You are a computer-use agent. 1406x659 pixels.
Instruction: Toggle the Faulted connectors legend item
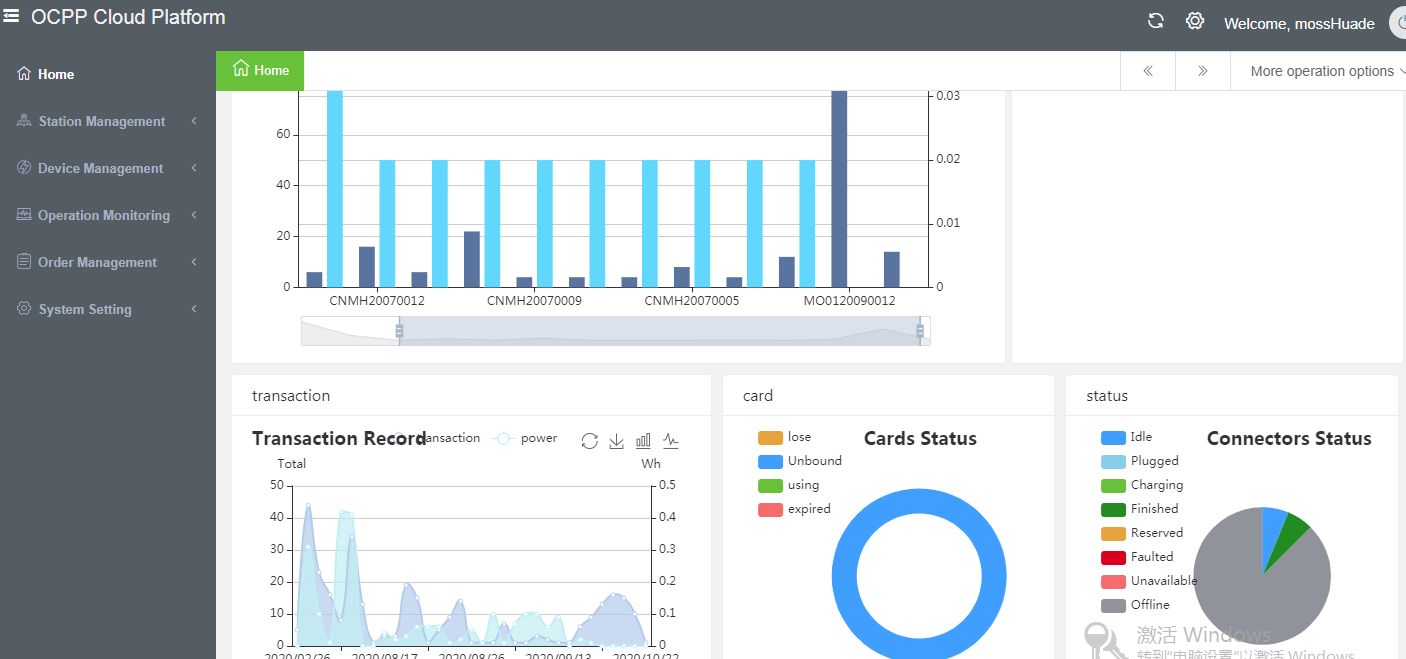pos(1137,557)
